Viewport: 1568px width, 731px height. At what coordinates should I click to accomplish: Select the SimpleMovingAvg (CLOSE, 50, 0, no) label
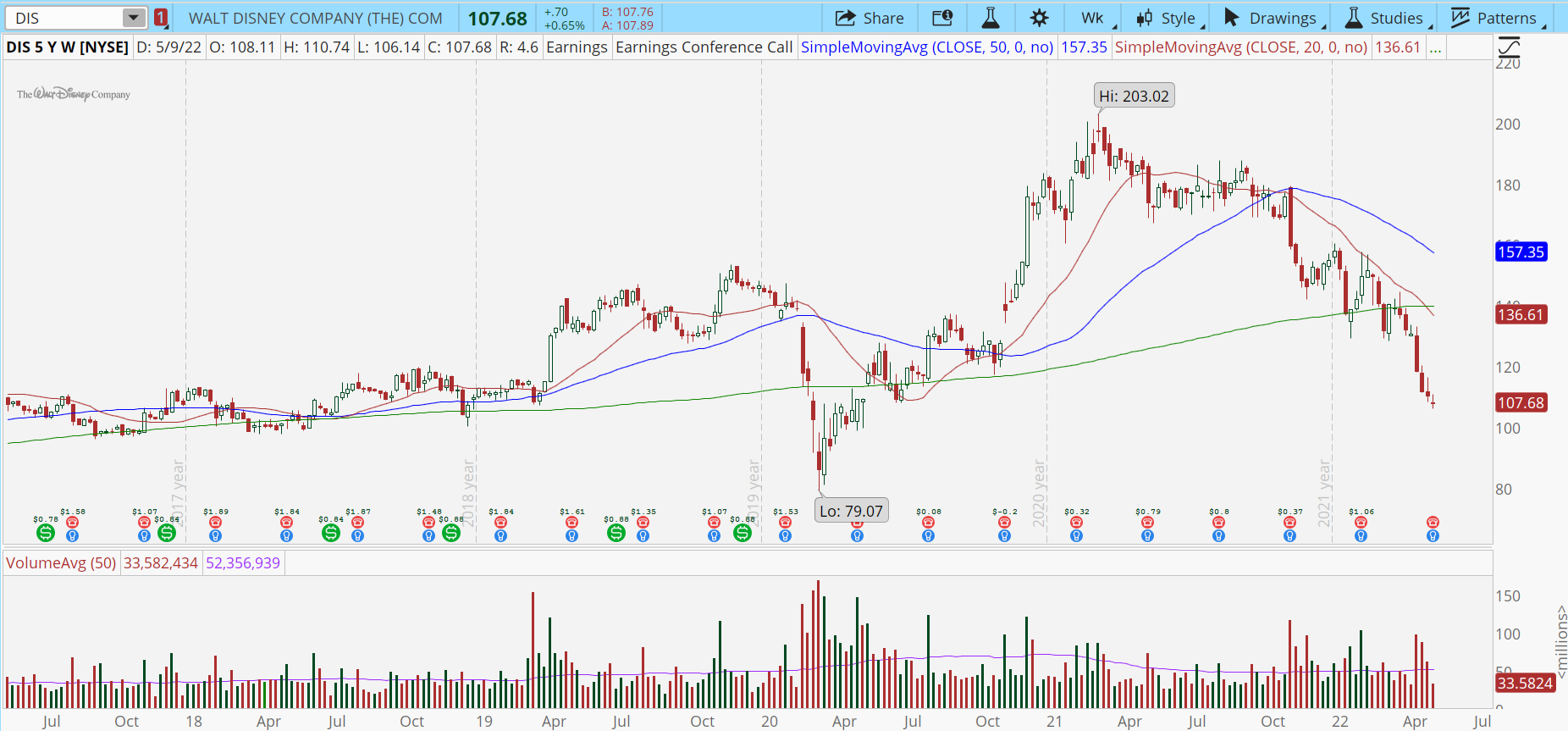point(927,47)
